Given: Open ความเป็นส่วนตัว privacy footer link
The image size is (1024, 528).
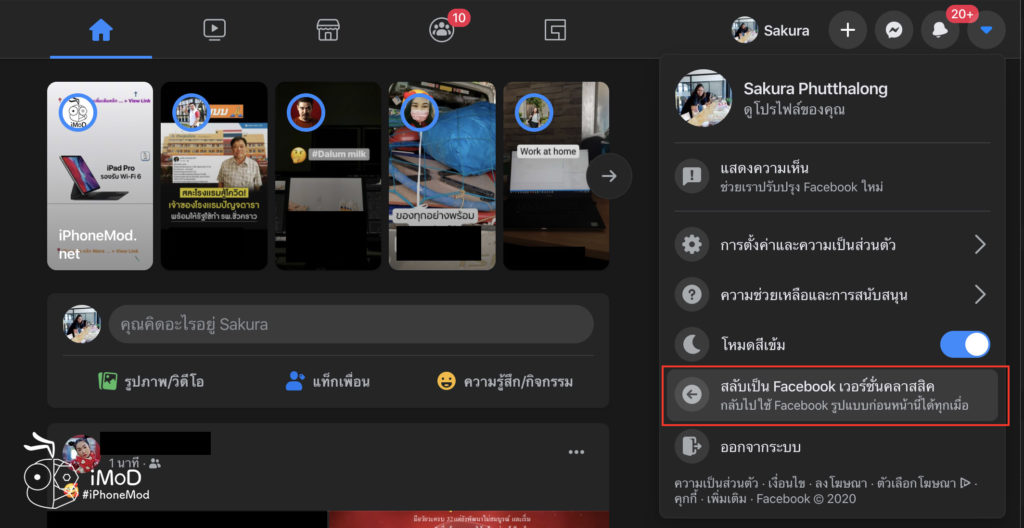Looking at the screenshot, I should (x=716, y=484).
